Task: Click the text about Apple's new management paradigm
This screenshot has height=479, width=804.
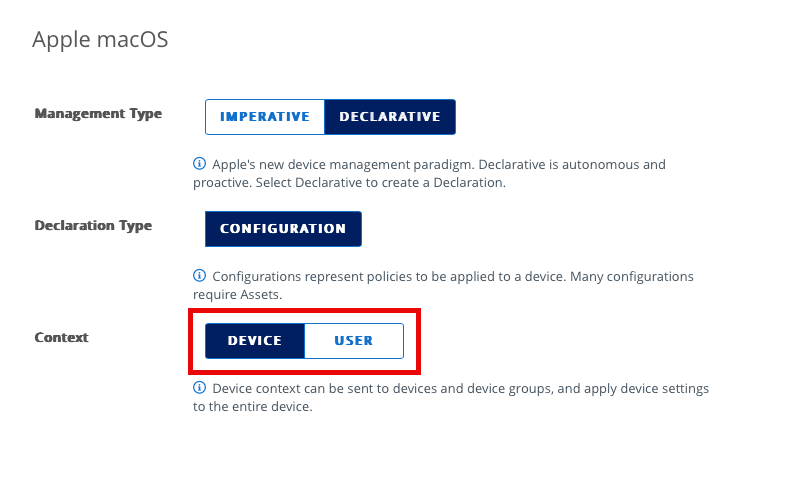Action: pyautogui.click(x=344, y=165)
